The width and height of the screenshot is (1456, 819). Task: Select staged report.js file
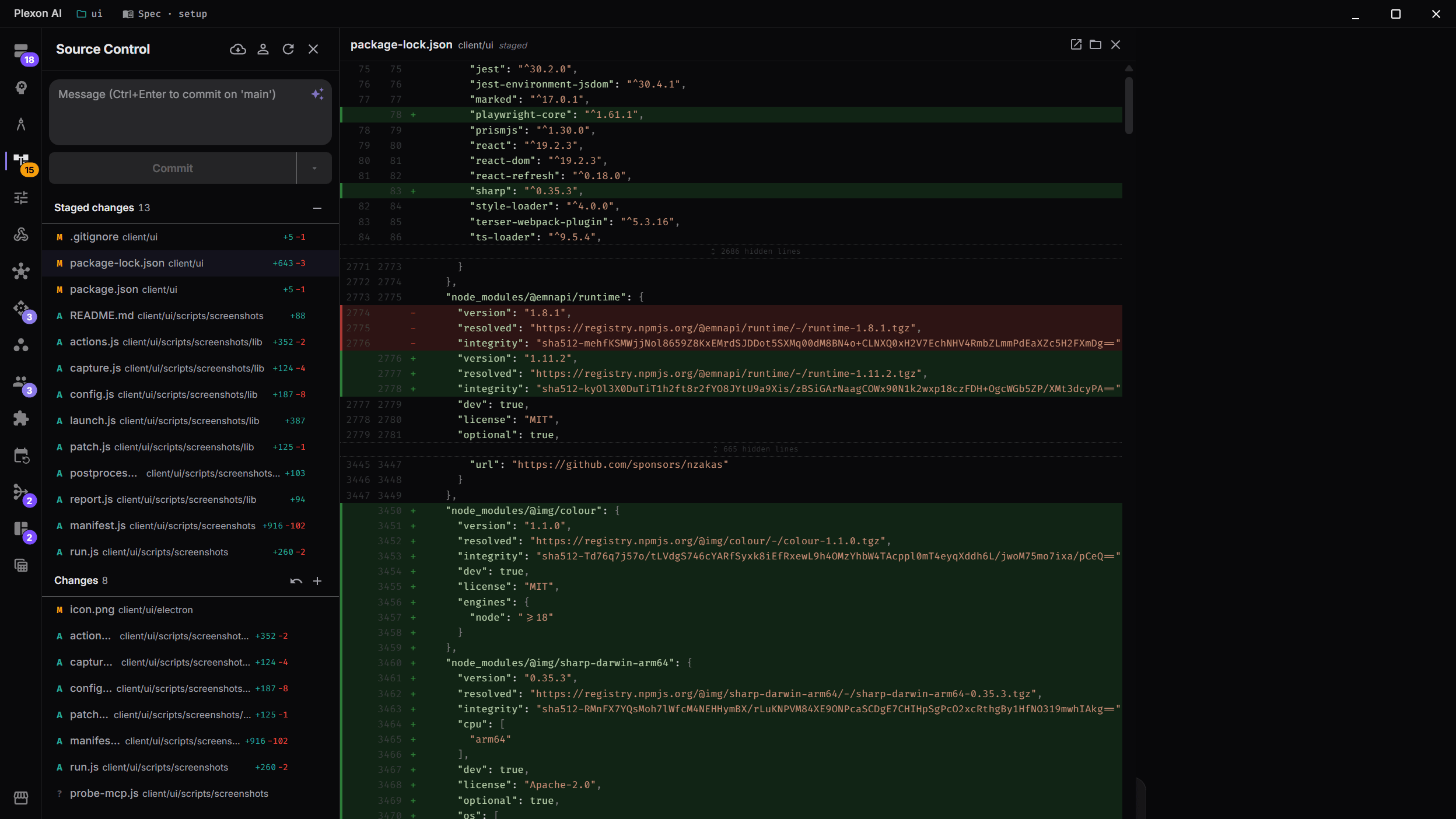(190, 499)
